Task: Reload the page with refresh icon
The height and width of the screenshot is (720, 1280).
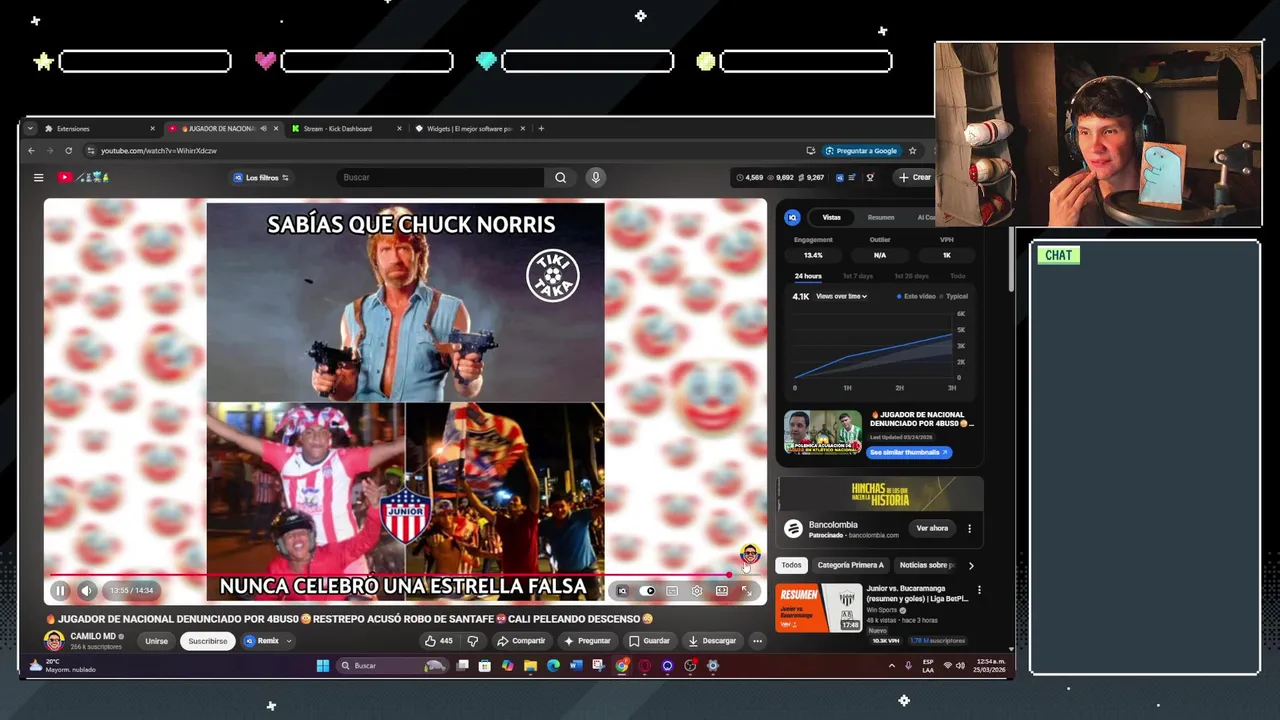Action: tap(68, 150)
